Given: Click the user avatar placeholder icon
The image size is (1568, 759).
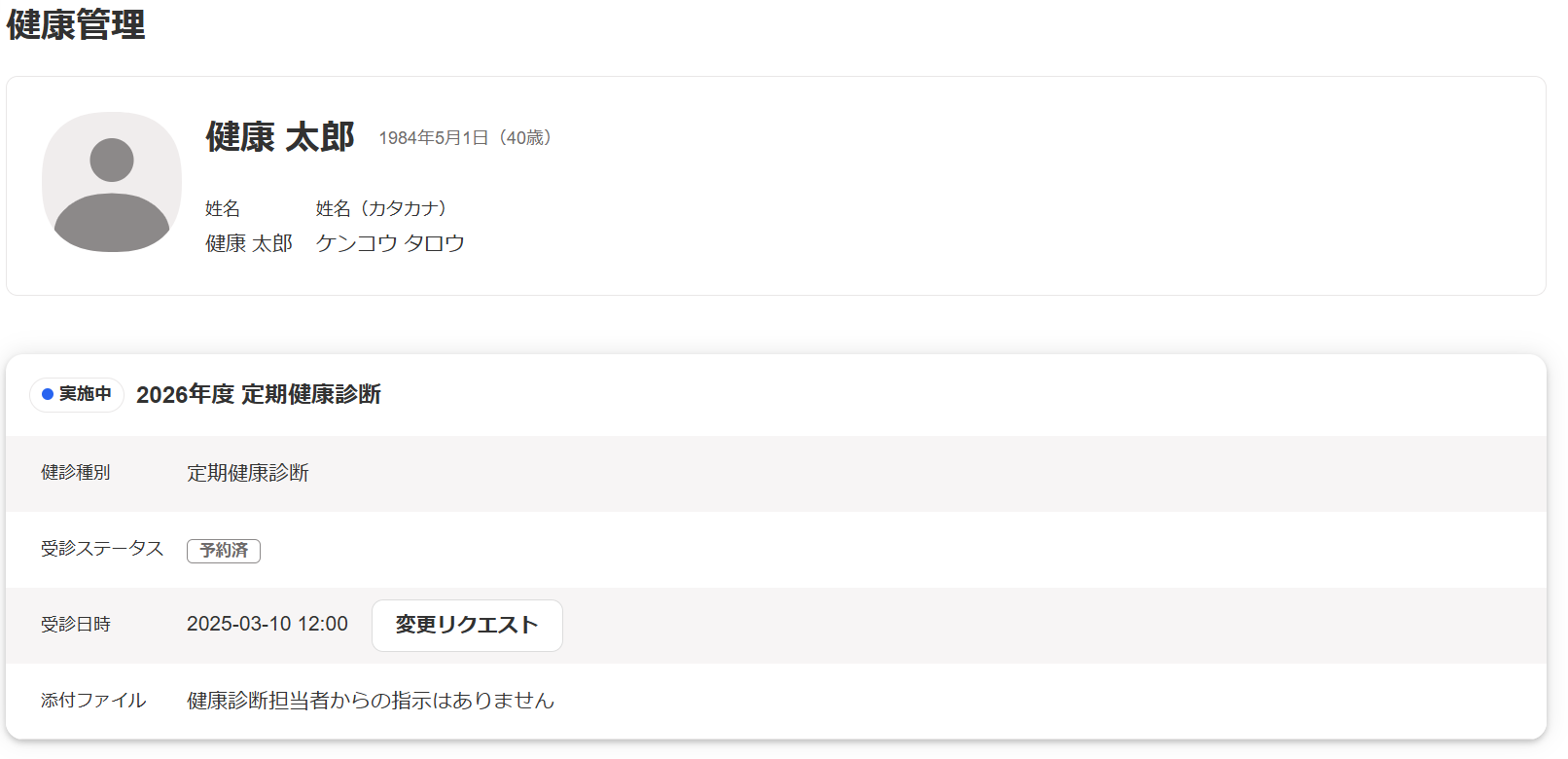Looking at the screenshot, I should 112,182.
